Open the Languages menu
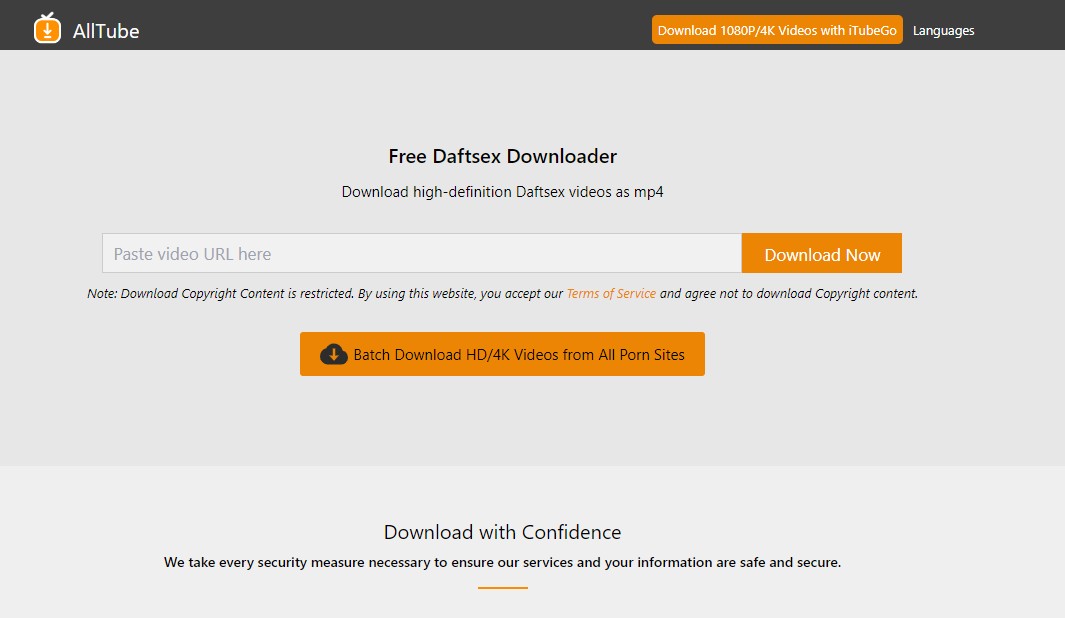The width and height of the screenshot is (1065, 618). (x=943, y=31)
